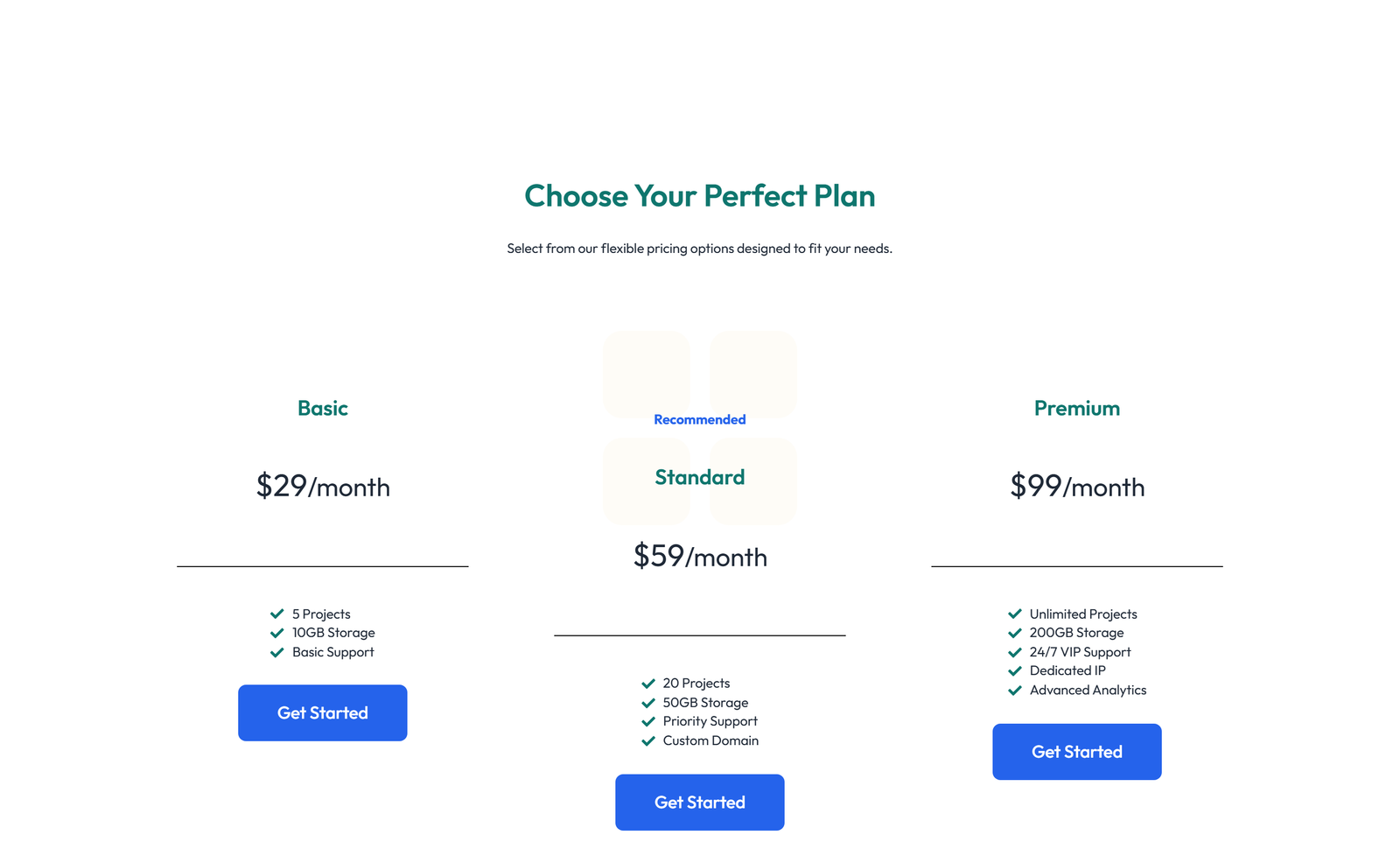
Task: Click the checkmark beside Unlimited Projects
Action: [x=1015, y=614]
